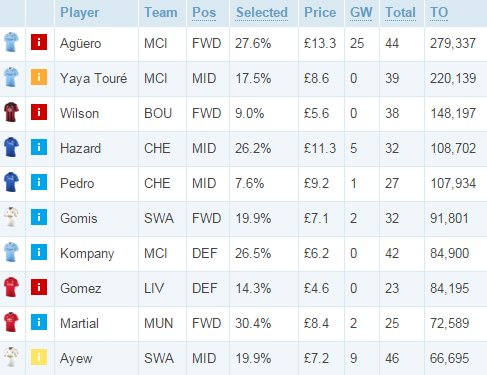The height and width of the screenshot is (375, 487).
Task: Open Wilson's red info icon
Action: click(x=39, y=112)
